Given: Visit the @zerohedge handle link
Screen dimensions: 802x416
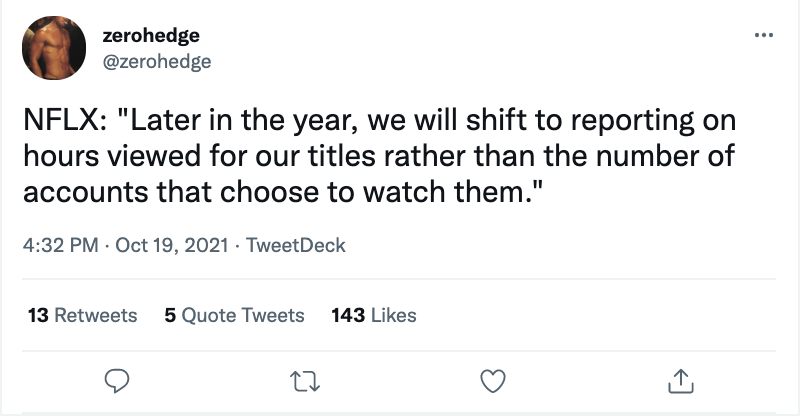Looking at the screenshot, I should [157, 61].
